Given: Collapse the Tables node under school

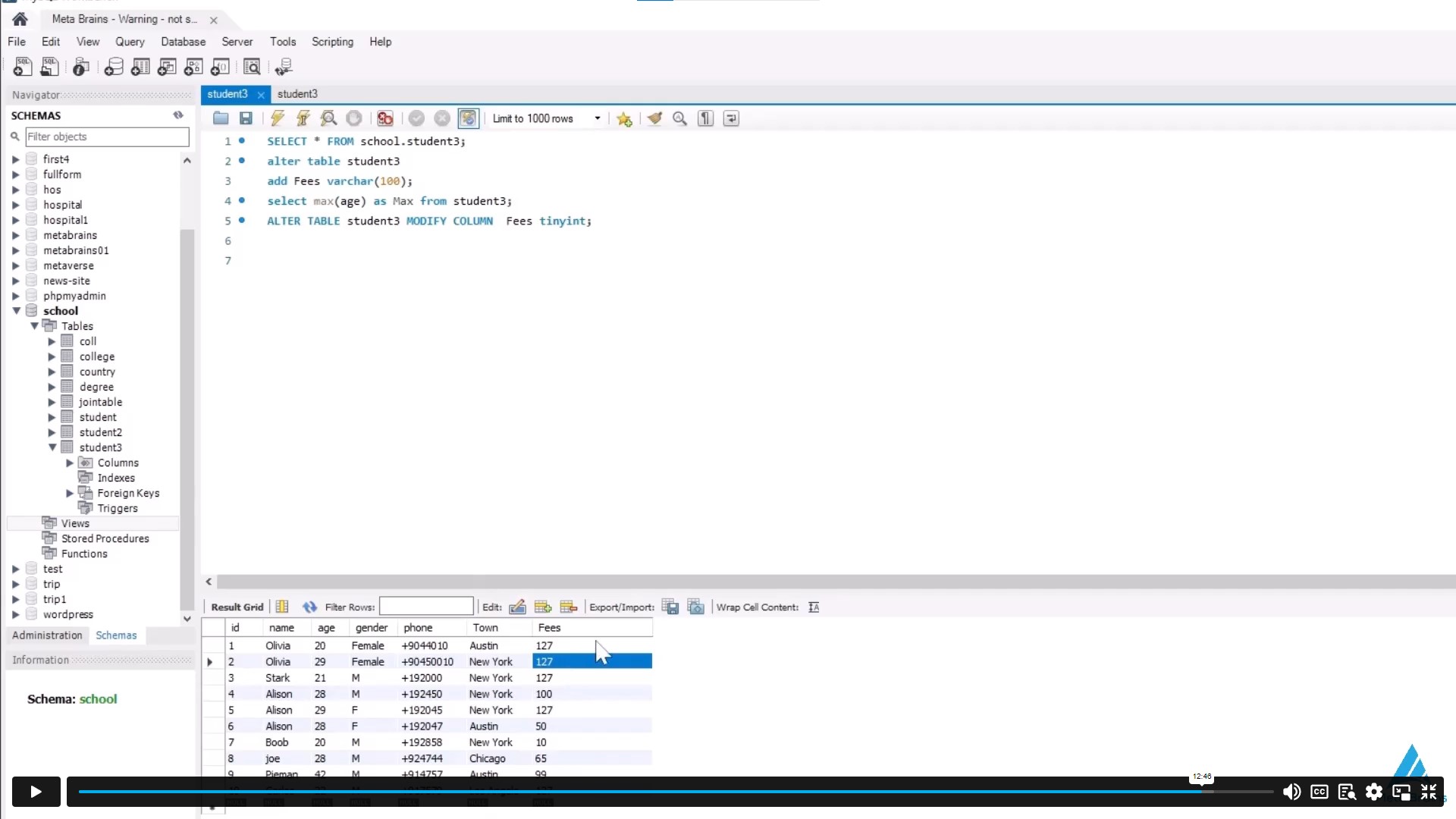Looking at the screenshot, I should (34, 326).
